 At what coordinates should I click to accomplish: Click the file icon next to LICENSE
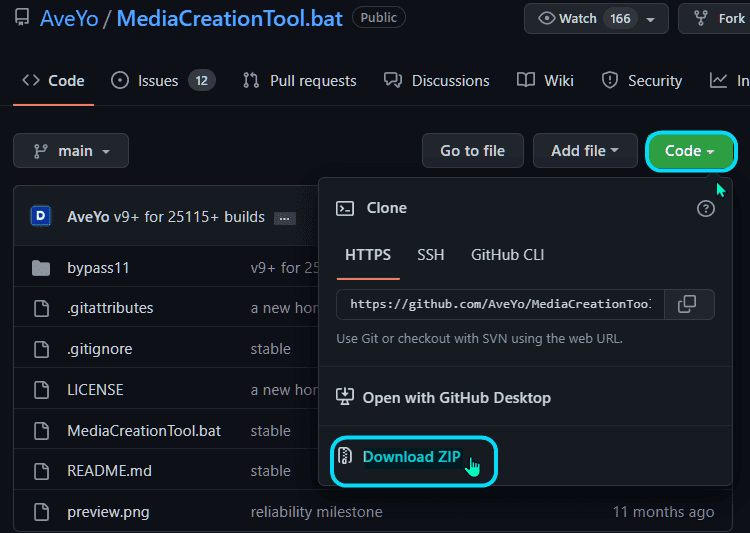[x=41, y=390]
